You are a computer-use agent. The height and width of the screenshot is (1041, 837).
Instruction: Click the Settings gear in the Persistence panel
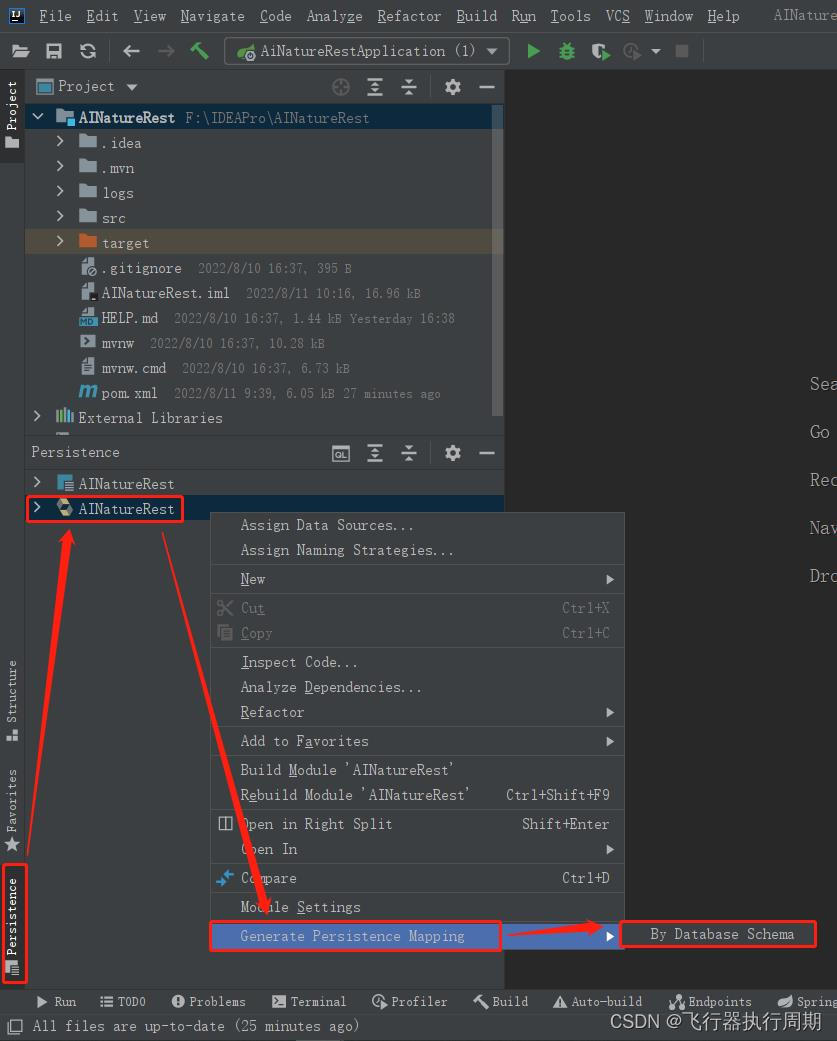click(x=452, y=452)
